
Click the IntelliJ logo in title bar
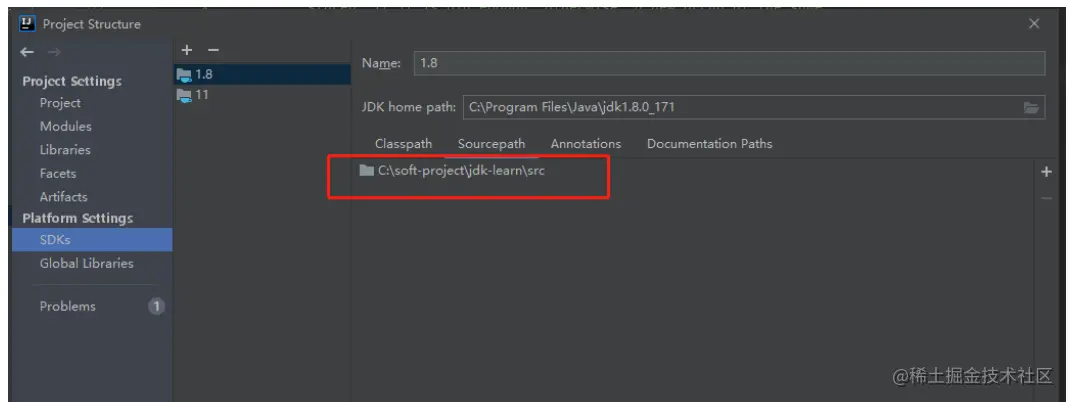(28, 24)
